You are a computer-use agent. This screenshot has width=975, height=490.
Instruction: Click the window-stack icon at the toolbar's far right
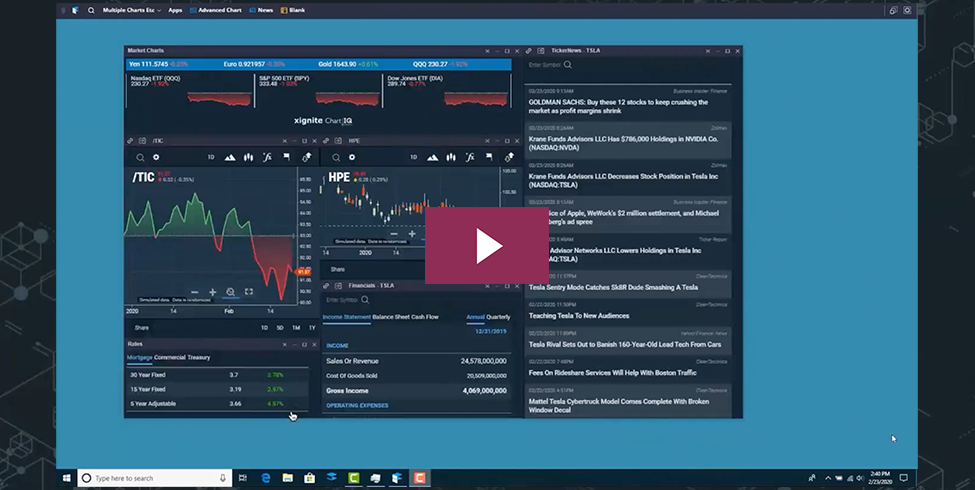893,10
